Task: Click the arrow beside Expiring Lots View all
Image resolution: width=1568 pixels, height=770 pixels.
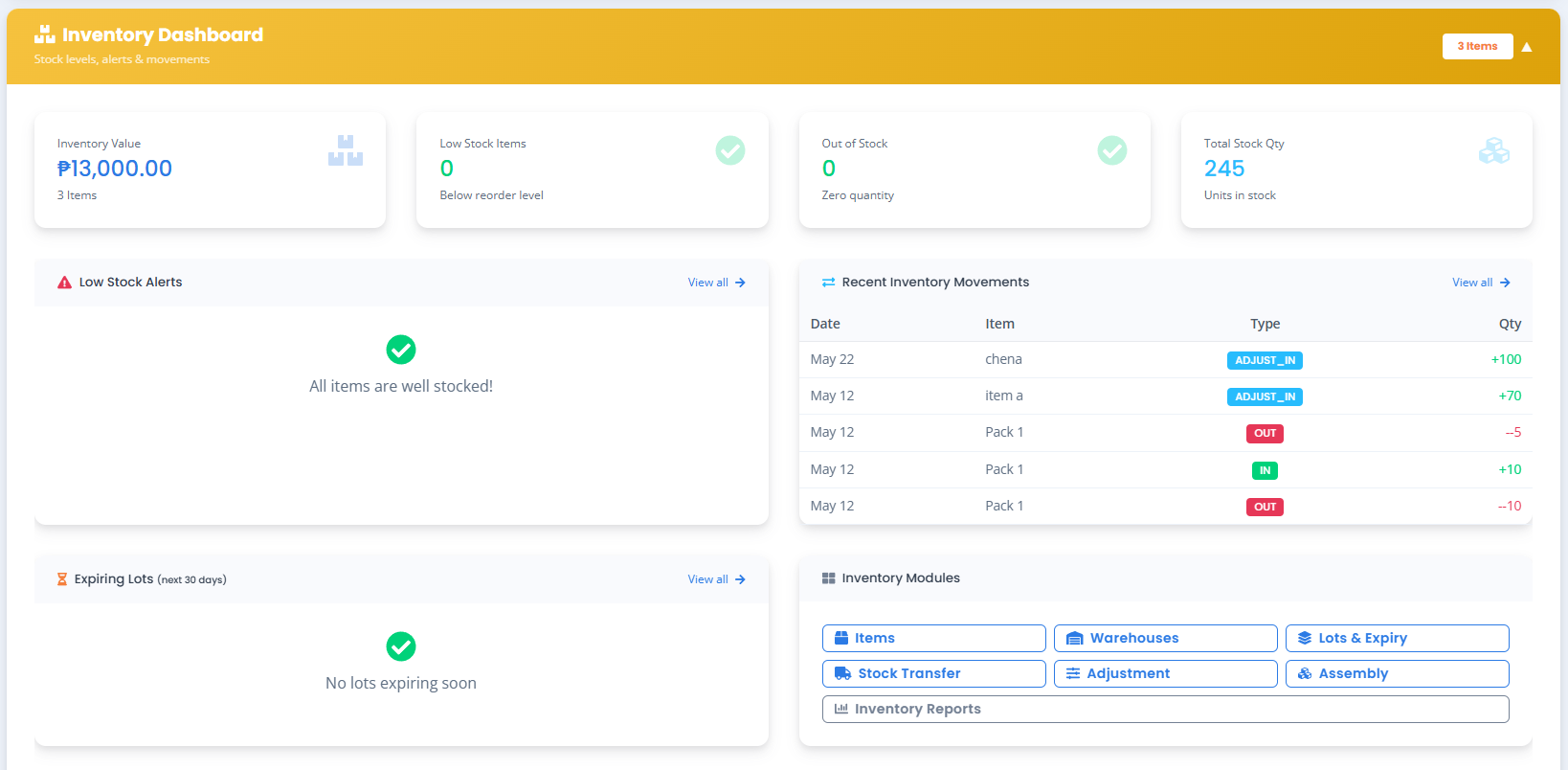Action: pos(740,579)
